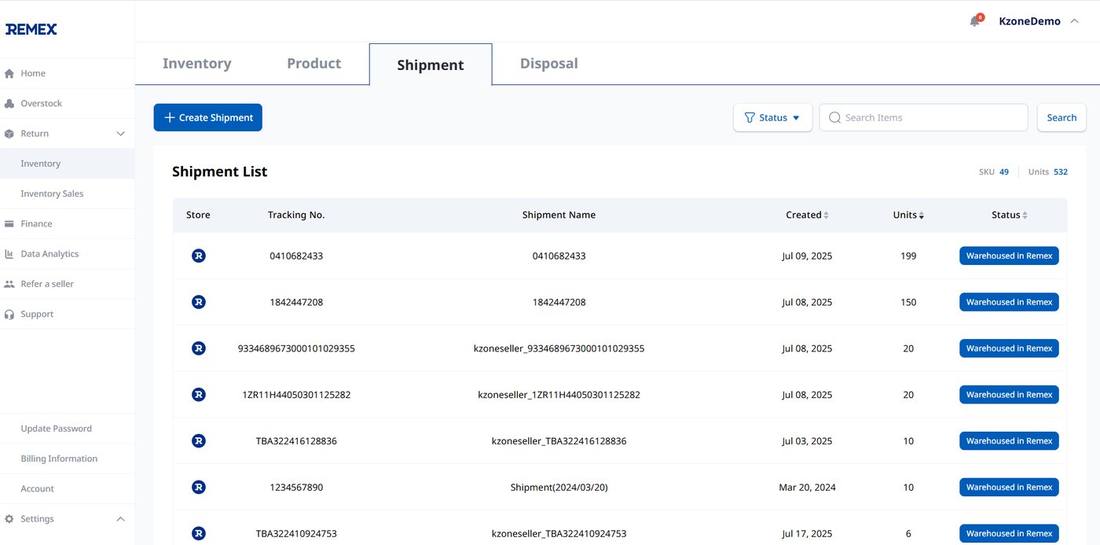Viewport: 1100px width, 545px height.
Task: Open Billing Information
Action: [59, 459]
